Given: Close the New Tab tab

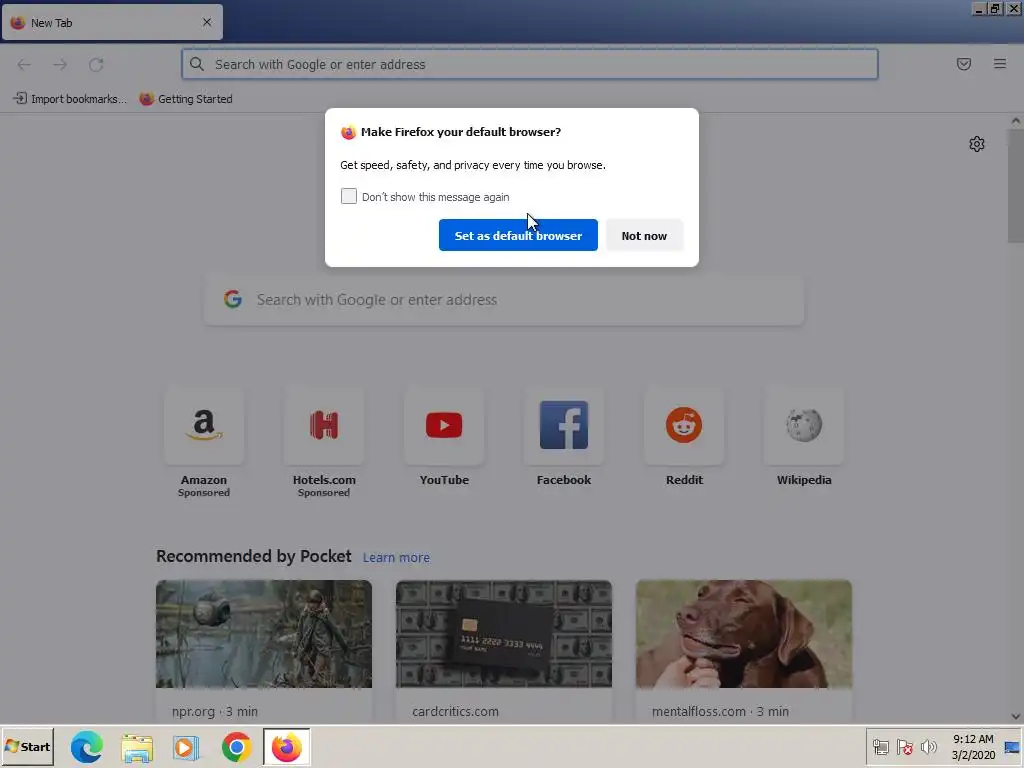Looking at the screenshot, I should coord(207,22).
